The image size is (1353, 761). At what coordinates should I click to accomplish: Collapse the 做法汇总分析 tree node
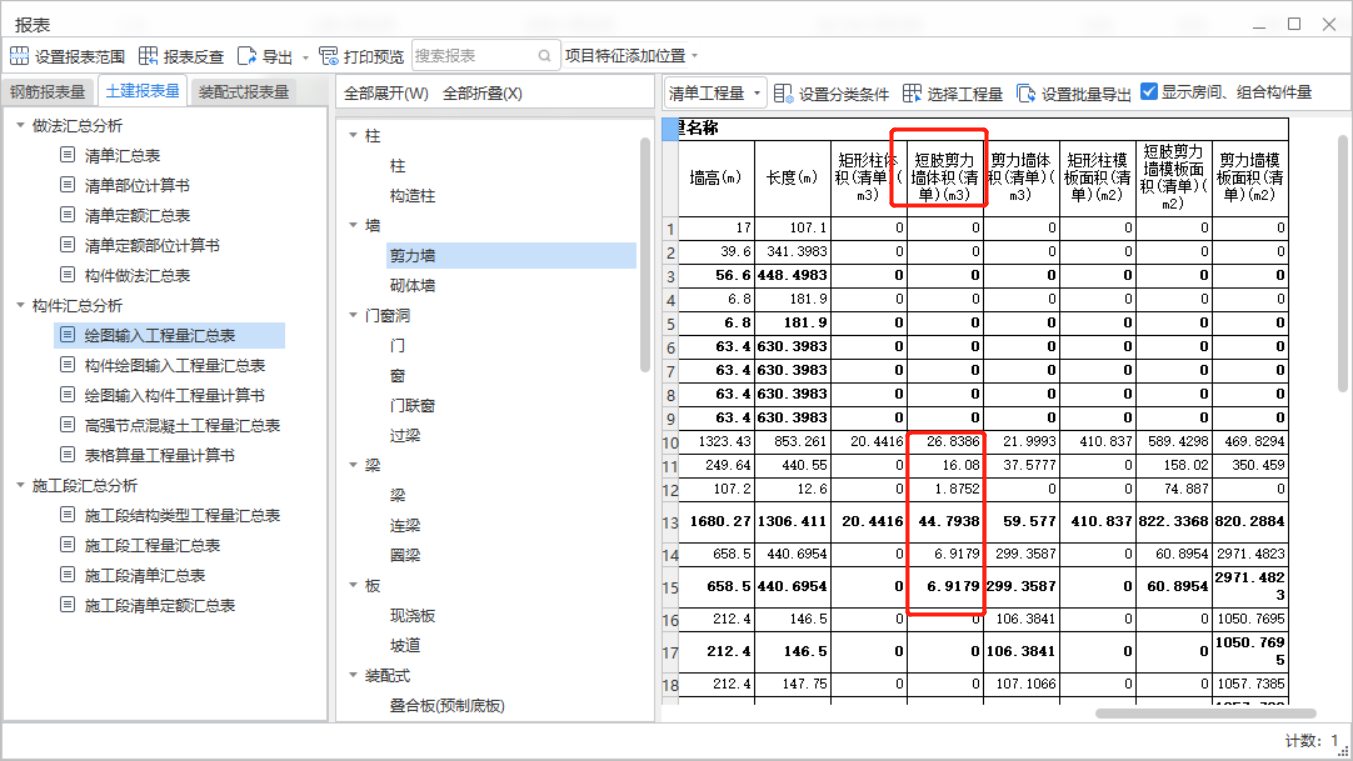tap(21, 125)
